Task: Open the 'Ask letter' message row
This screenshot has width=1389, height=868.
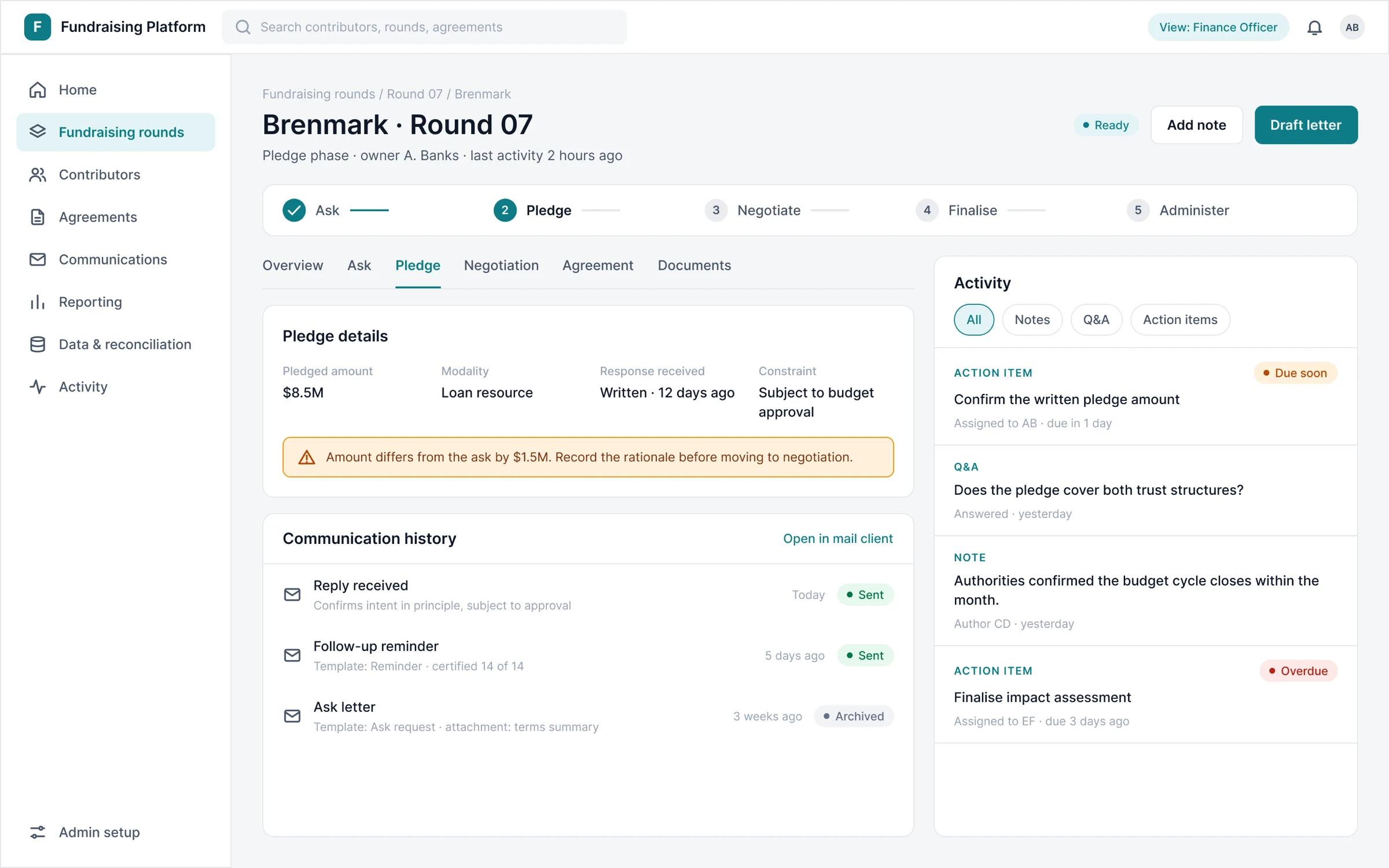Action: pos(588,716)
